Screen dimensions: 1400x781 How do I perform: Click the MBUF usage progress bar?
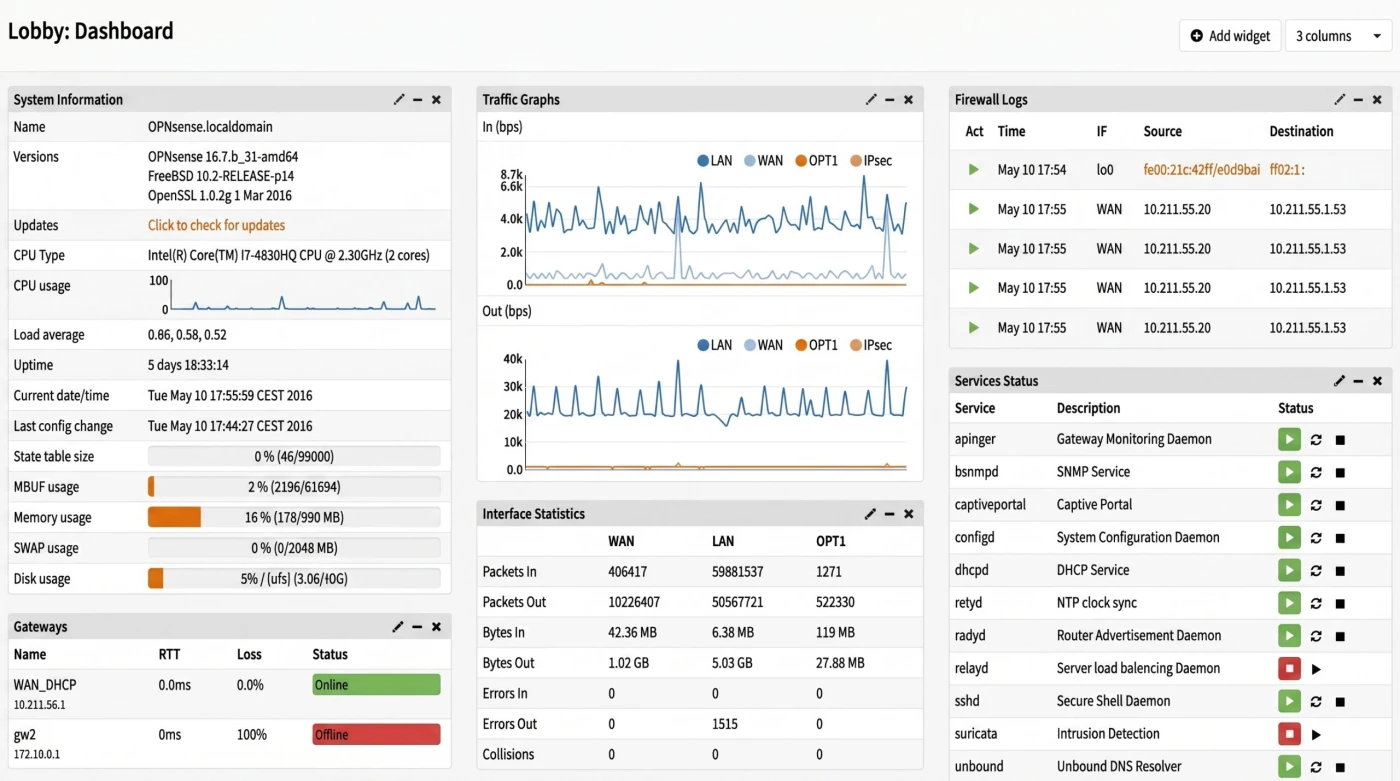pos(294,487)
